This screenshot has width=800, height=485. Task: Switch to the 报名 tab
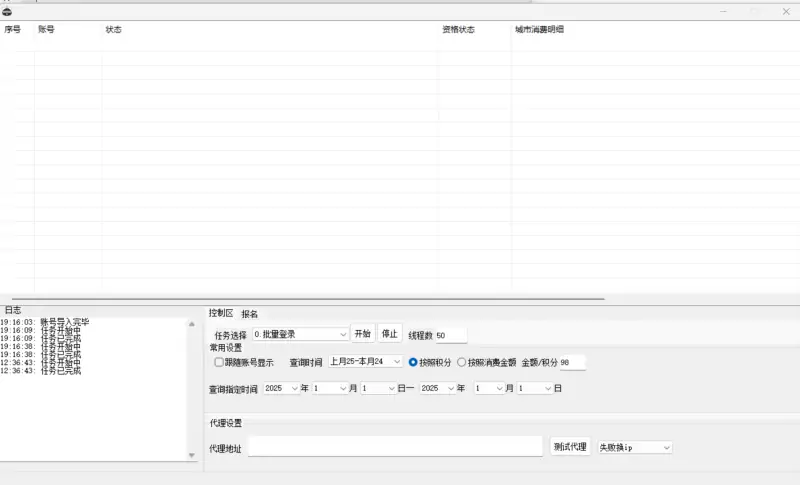pos(249,314)
